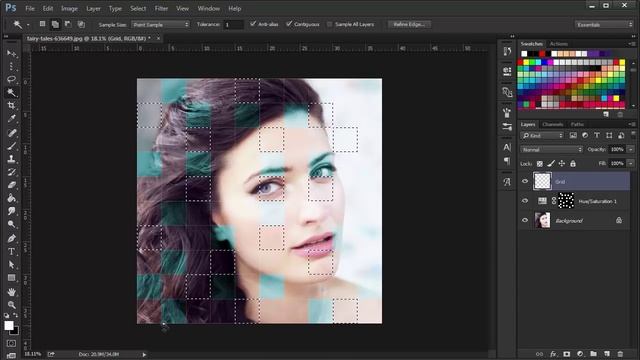
Task: Click the New Selection mode icon
Action: tap(42, 24)
